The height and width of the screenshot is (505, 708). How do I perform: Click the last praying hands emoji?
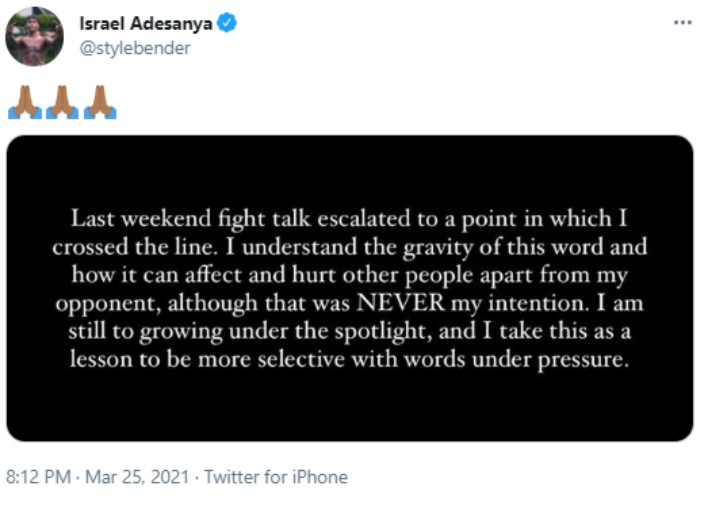pyautogui.click(x=100, y=103)
